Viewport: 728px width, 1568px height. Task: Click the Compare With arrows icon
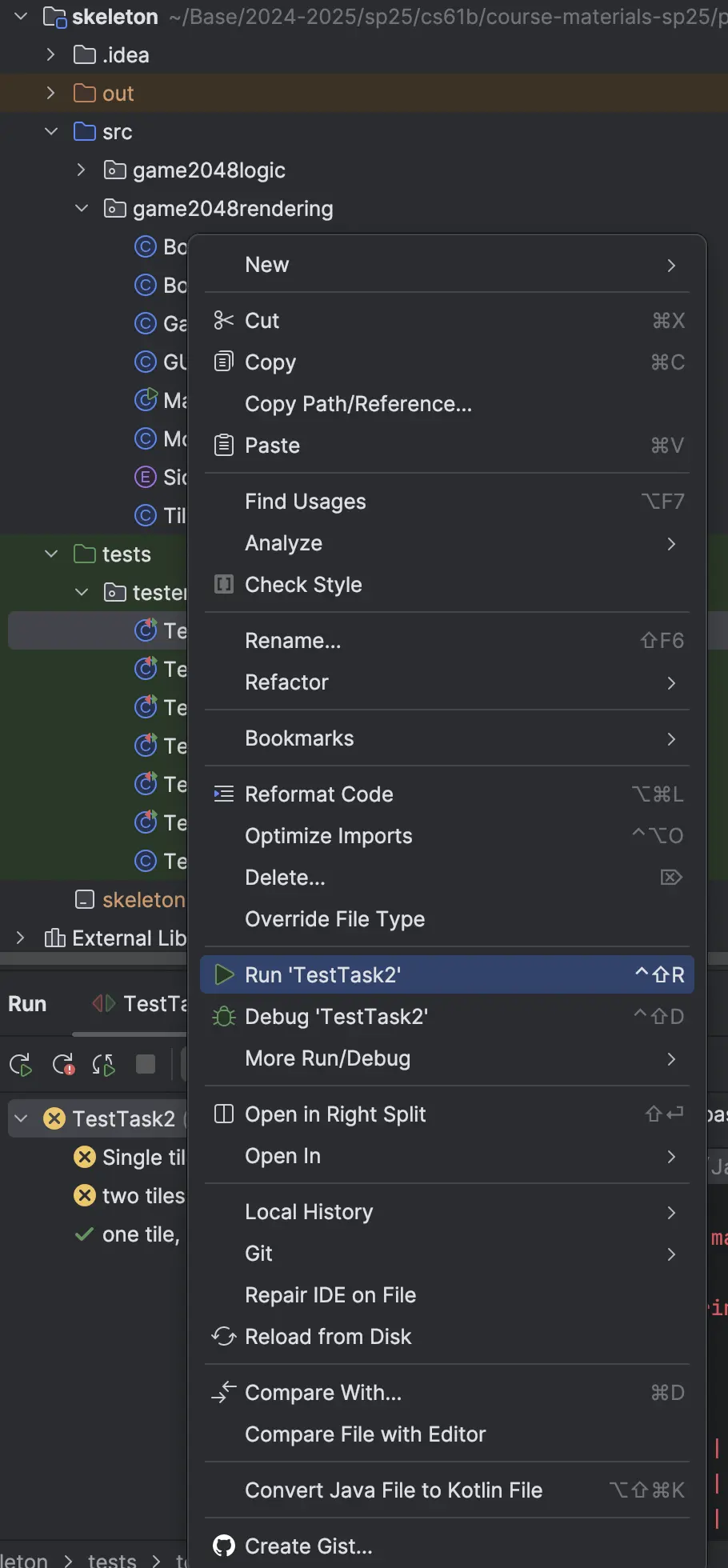pos(224,1392)
